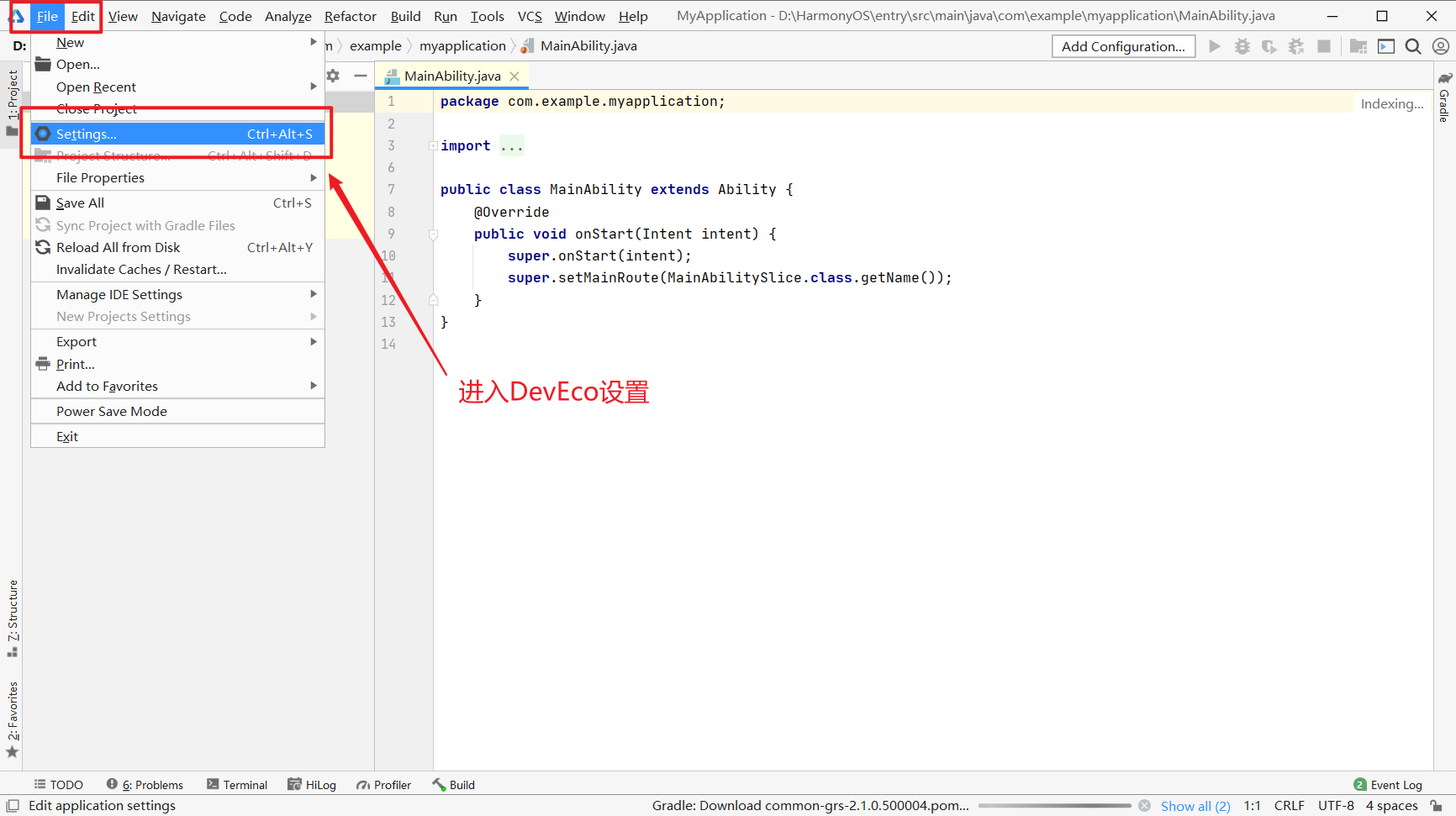Close the MainAbility.java tab
Image resolution: width=1456 pixels, height=816 pixels.
click(514, 76)
